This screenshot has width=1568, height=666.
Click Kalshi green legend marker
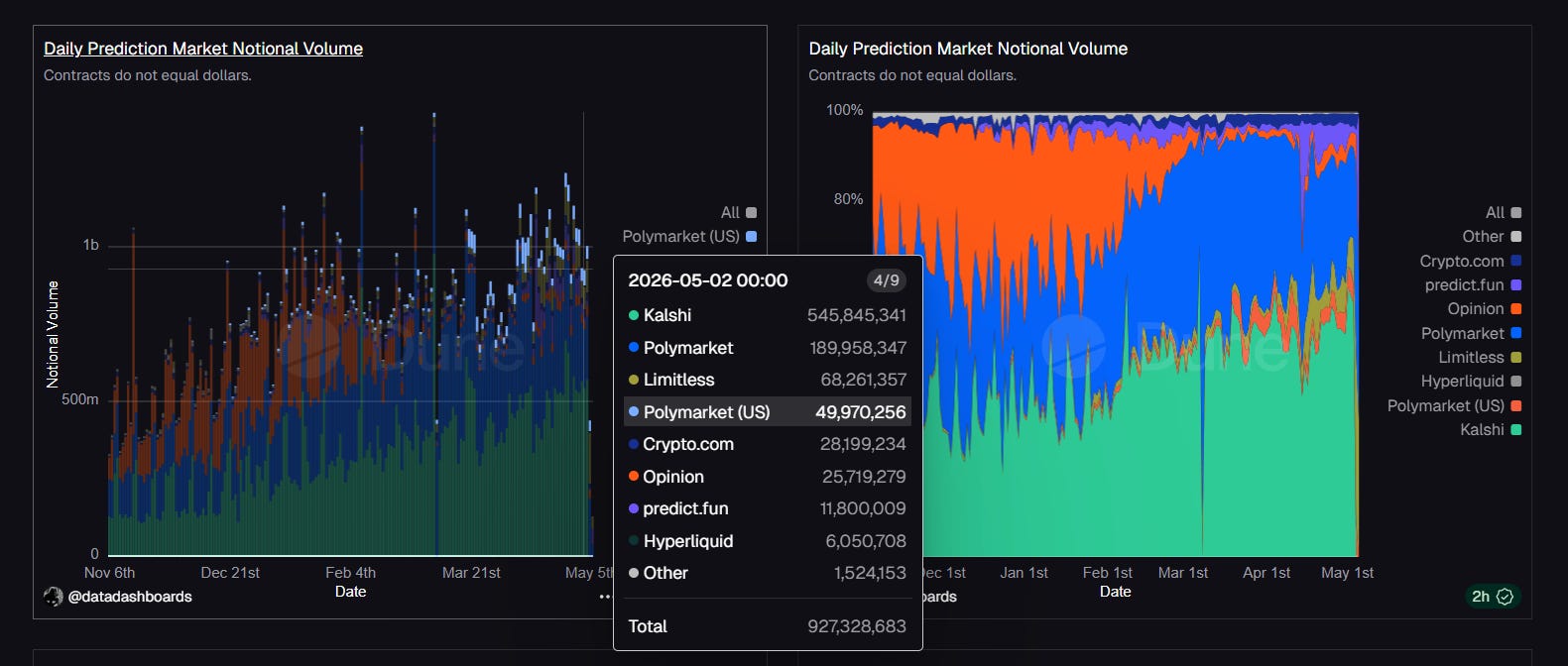[1515, 429]
